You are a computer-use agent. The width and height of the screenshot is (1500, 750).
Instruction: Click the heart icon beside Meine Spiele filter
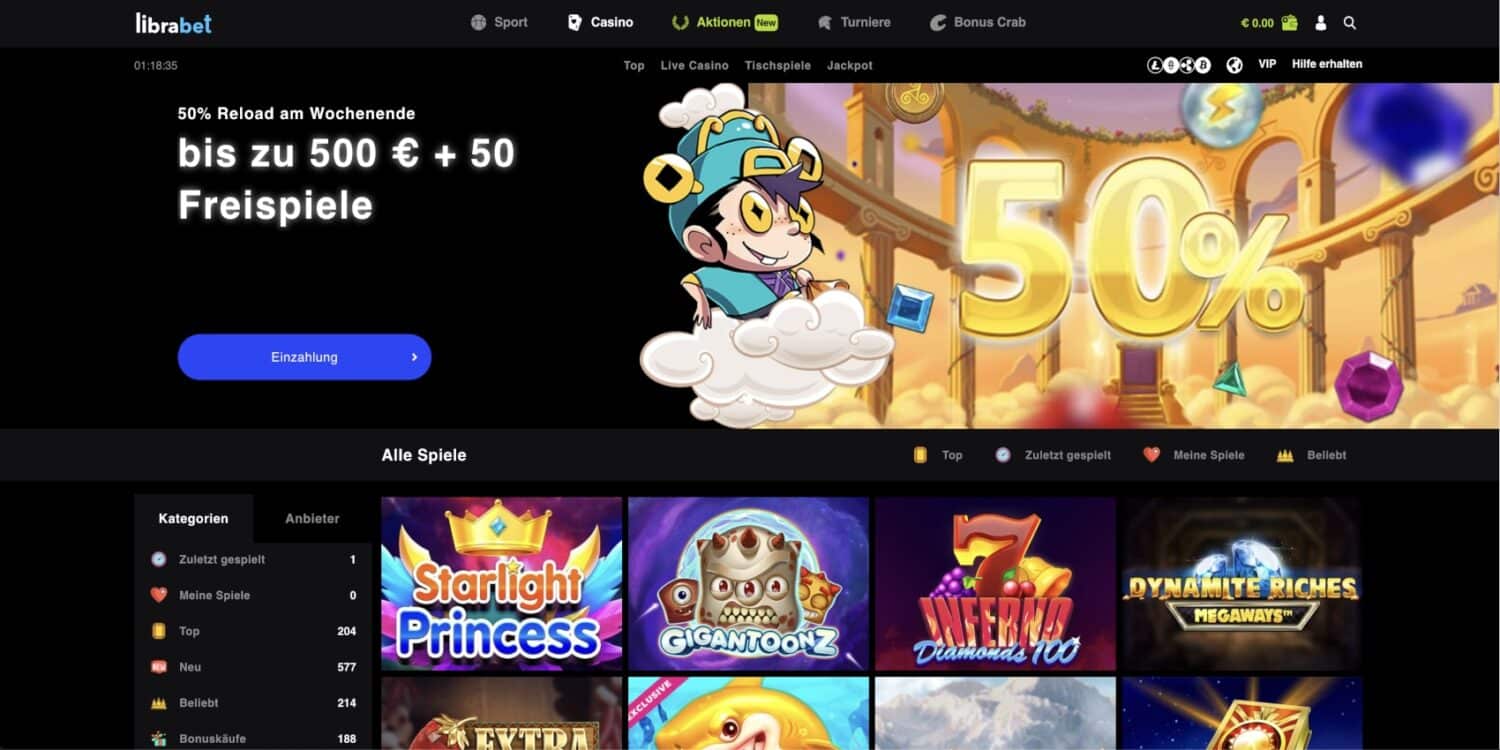[1151, 455]
